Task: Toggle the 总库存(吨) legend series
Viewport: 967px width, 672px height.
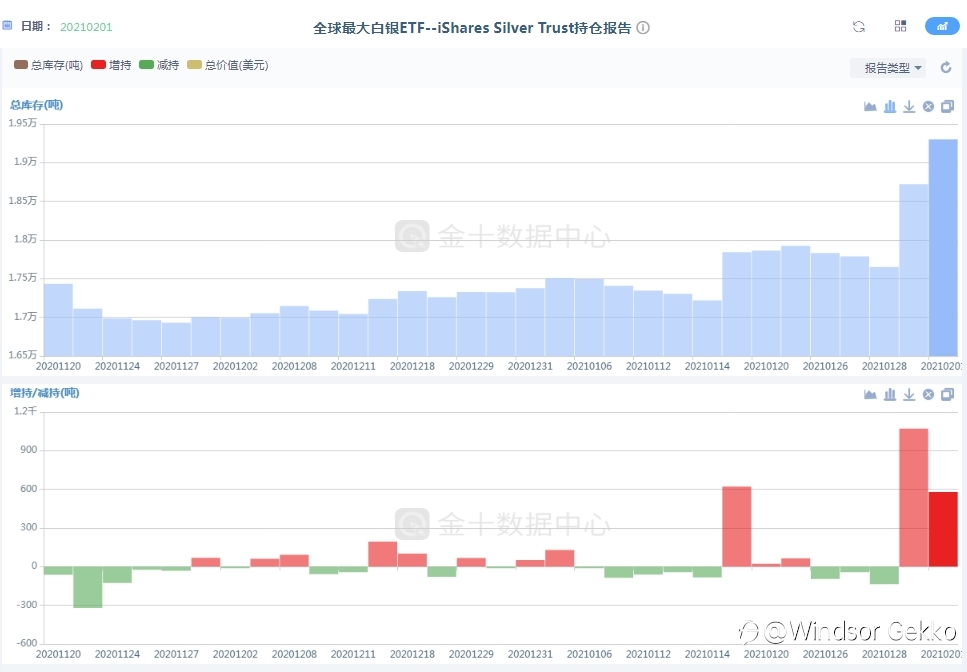Action: [x=48, y=65]
